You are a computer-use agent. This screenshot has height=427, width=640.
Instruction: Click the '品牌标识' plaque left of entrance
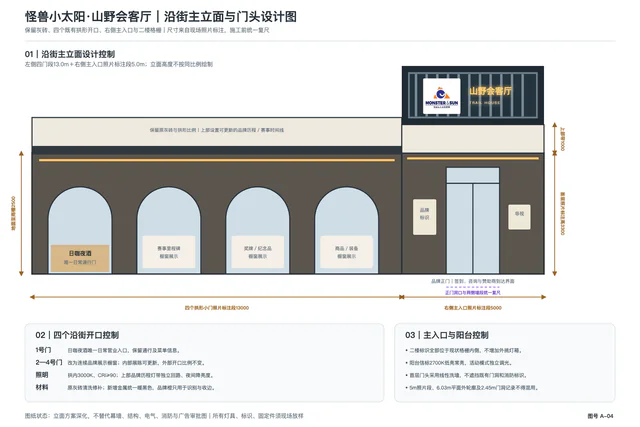click(424, 217)
